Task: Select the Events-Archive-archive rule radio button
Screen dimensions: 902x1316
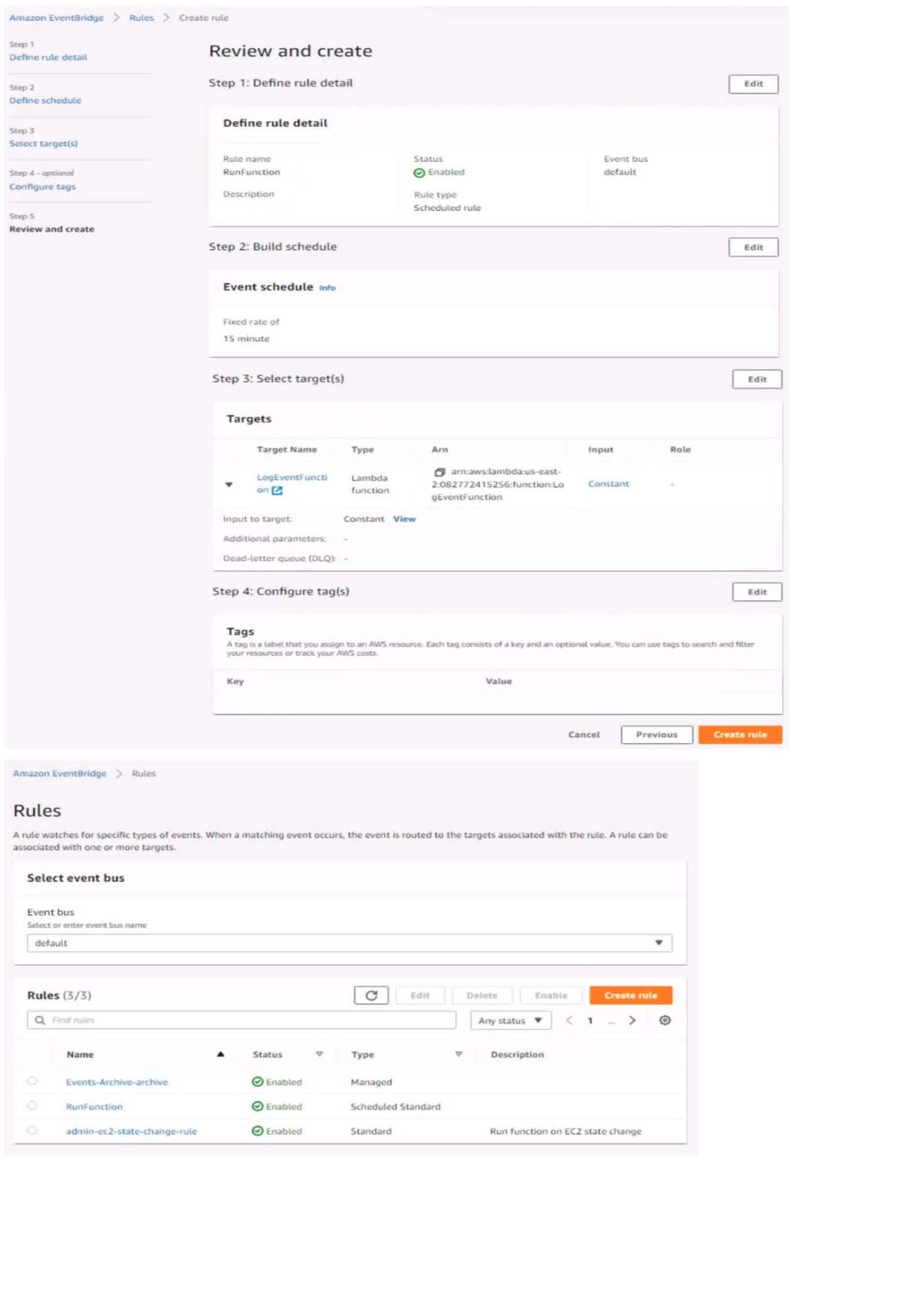Action: click(x=32, y=1082)
